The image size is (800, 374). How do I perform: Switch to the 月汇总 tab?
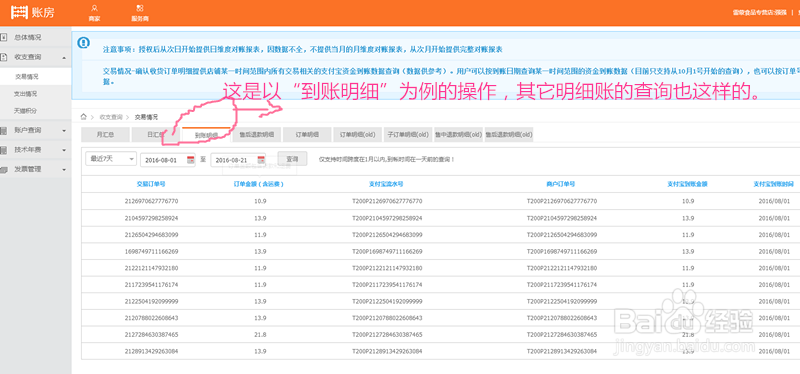[x=105, y=135]
